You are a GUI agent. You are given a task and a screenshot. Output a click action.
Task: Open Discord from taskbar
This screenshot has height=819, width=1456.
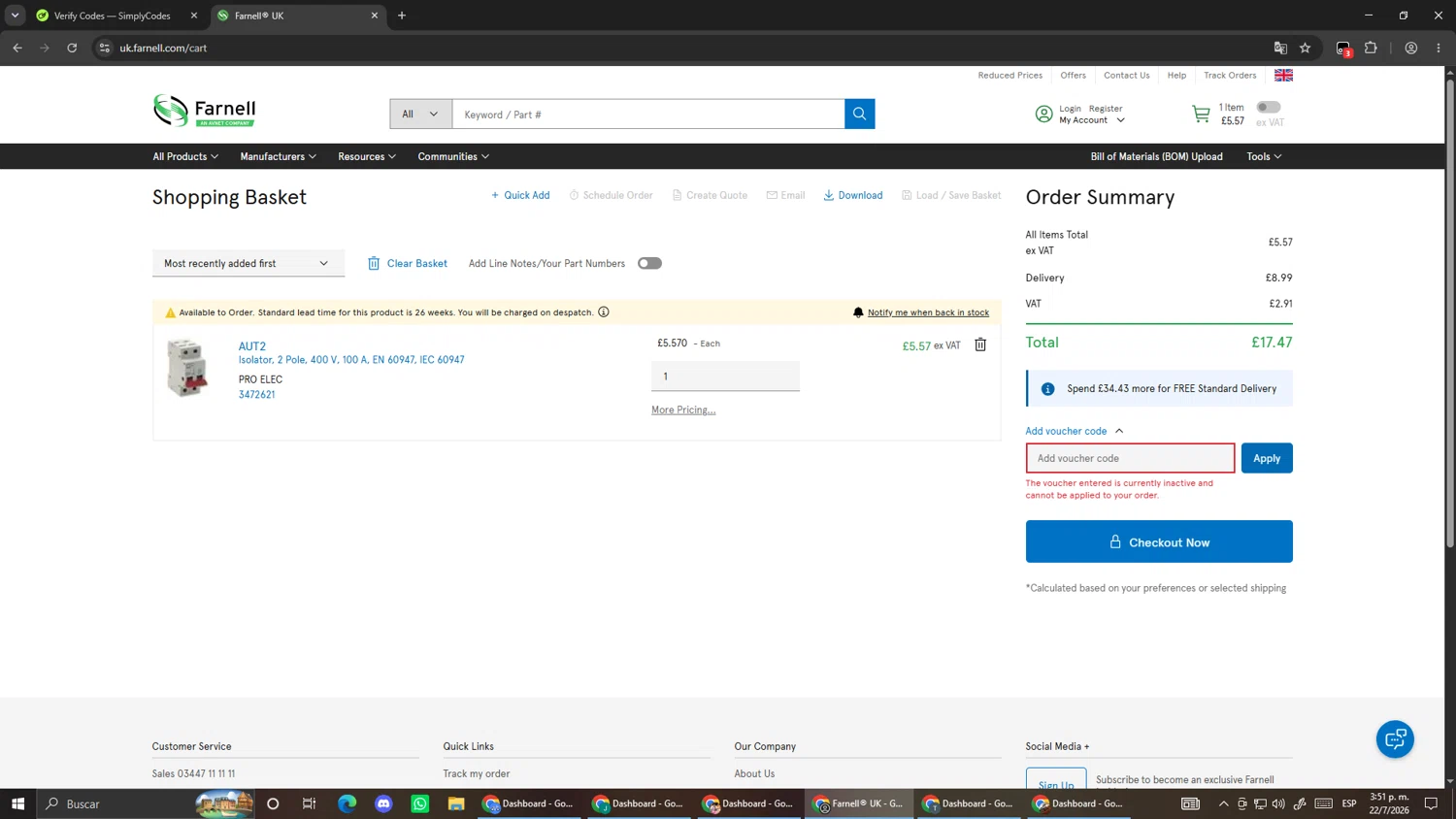383,803
